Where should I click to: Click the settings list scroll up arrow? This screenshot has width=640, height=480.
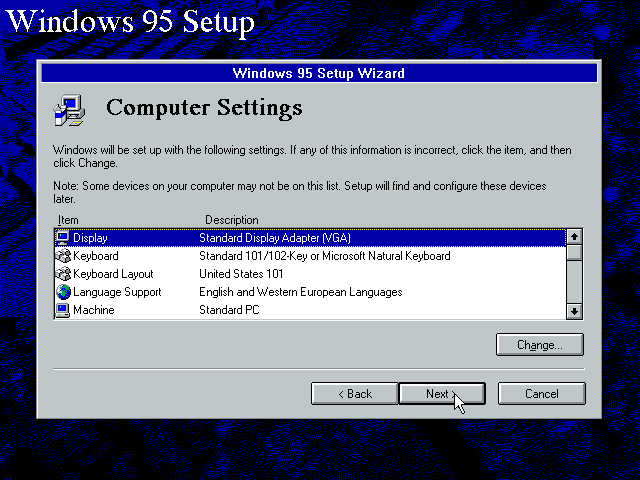coord(574,237)
